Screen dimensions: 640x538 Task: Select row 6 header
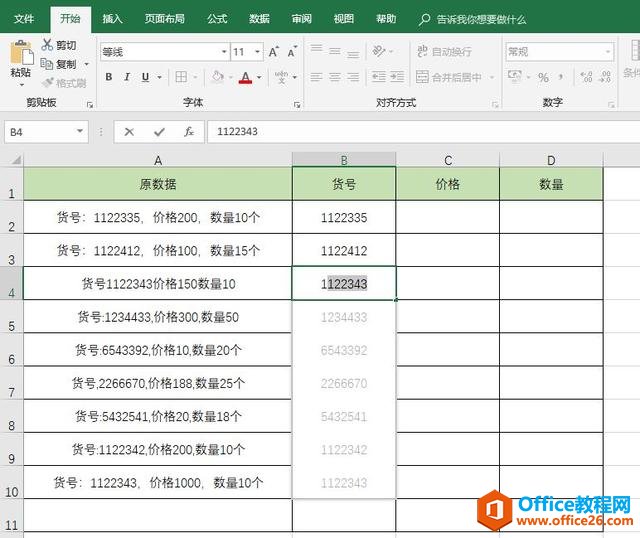tap(11, 350)
